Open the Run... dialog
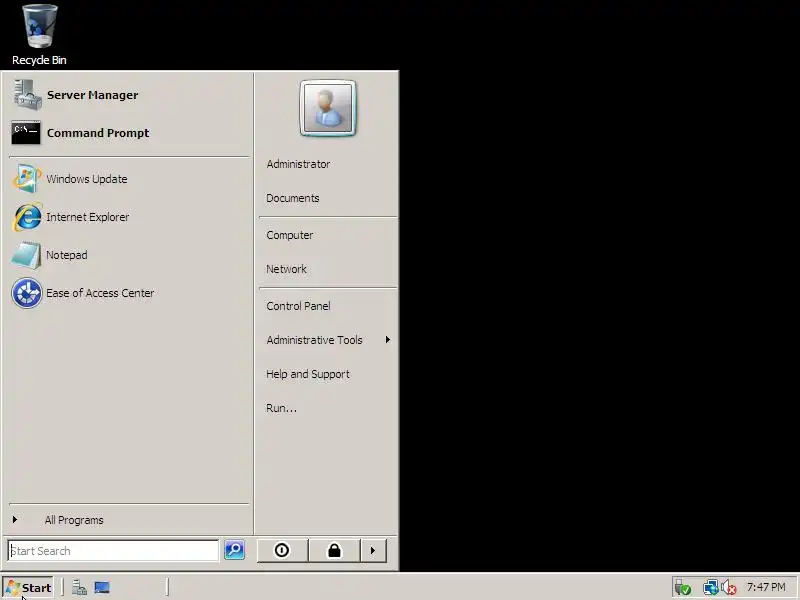Screen dimensions: 800x600 point(281,408)
